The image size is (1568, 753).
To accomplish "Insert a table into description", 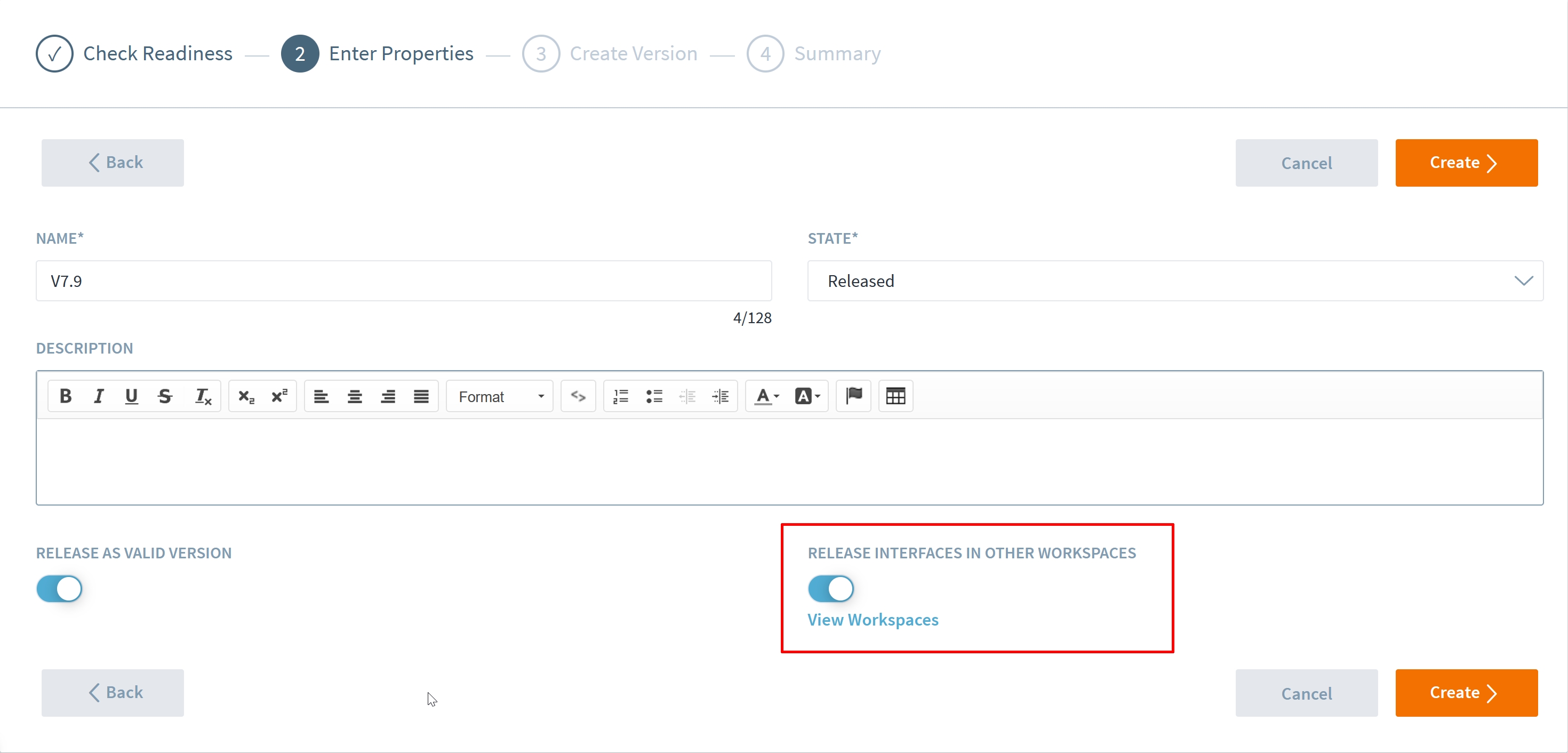I will pyautogui.click(x=895, y=396).
